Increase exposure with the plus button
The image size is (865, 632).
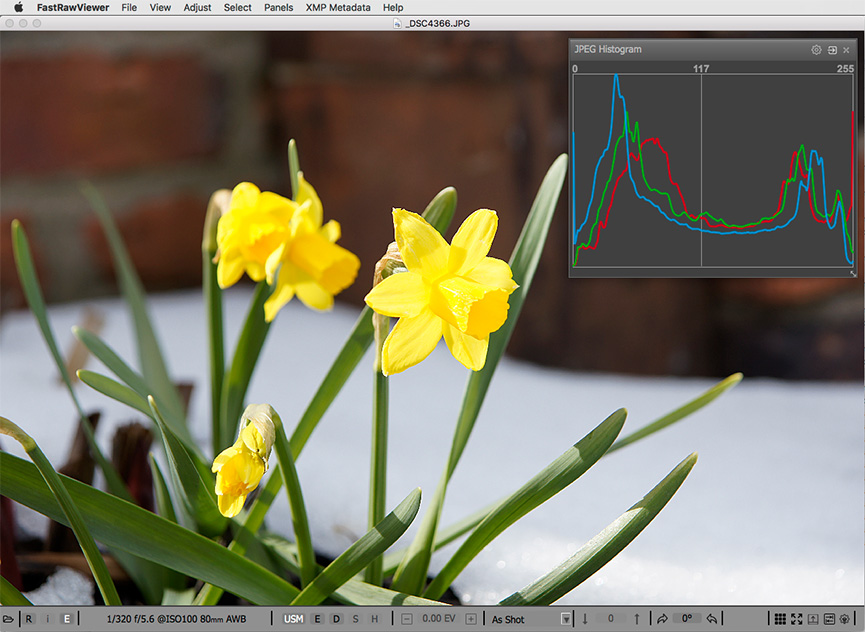point(471,619)
